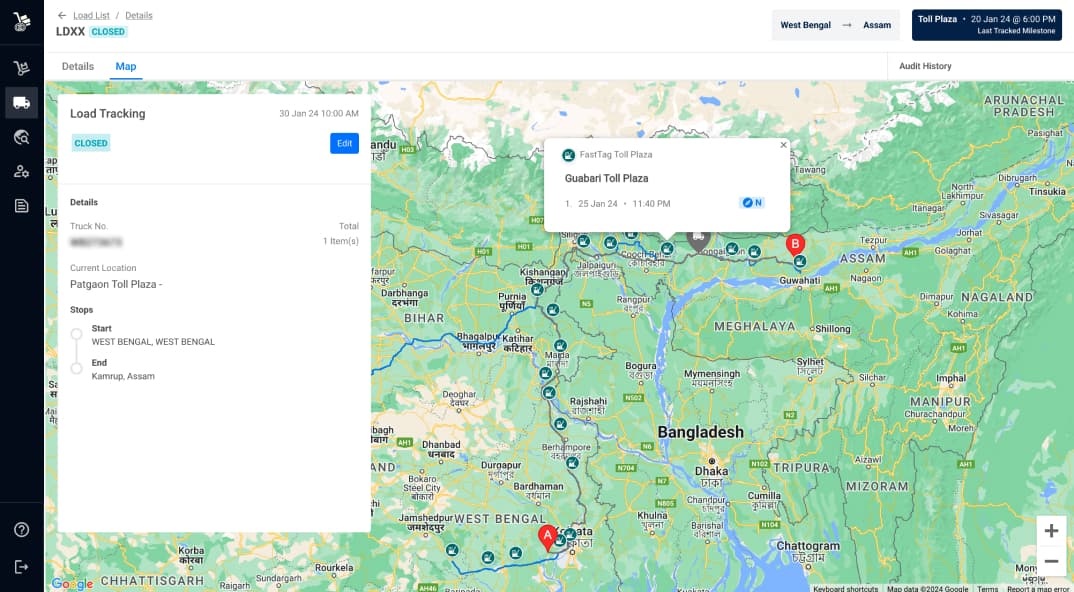Screen dimensions: 1074x592
Task: Select the Map tab
Action: click(126, 67)
